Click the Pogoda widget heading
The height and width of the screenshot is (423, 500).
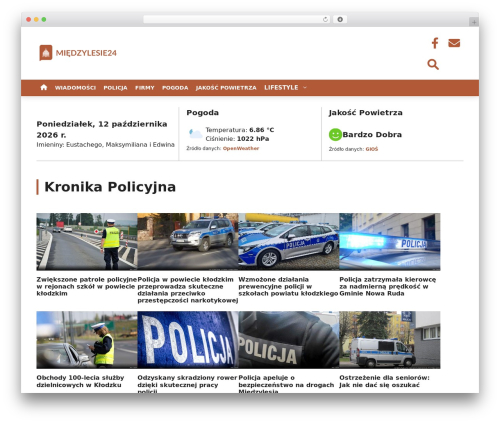(x=202, y=113)
